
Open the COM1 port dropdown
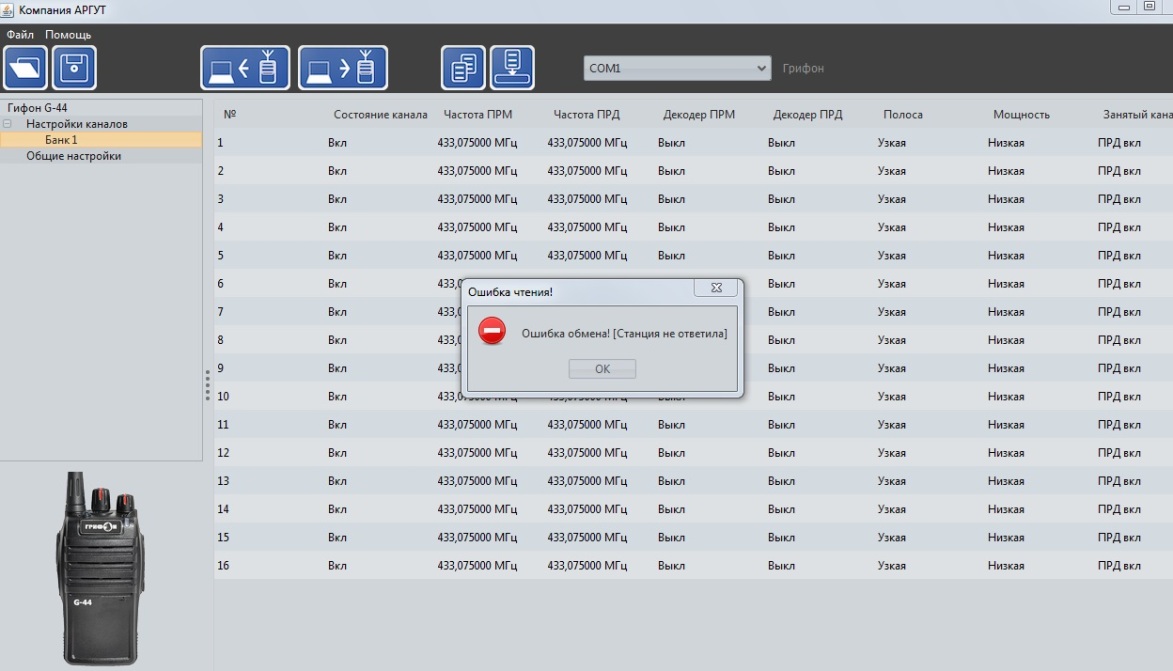[677, 68]
